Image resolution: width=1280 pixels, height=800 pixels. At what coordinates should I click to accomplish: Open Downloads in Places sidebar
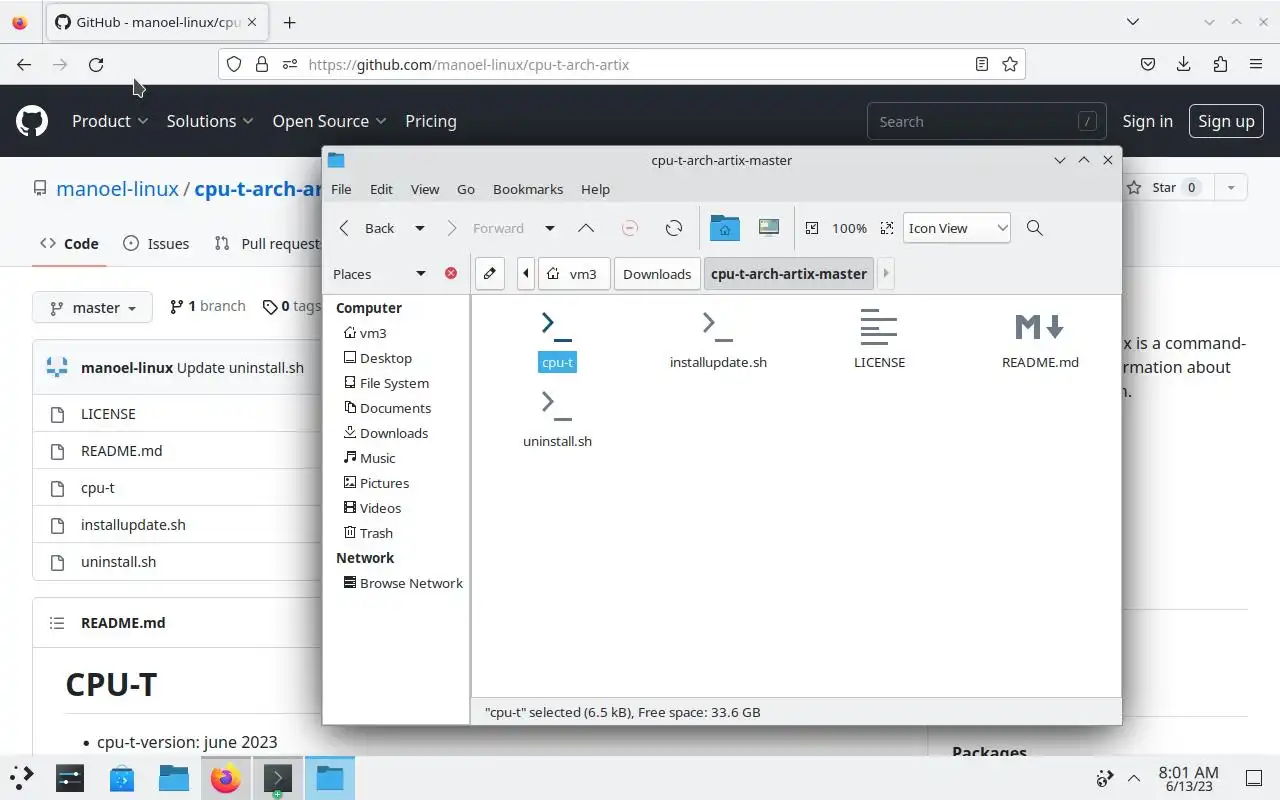386,433
